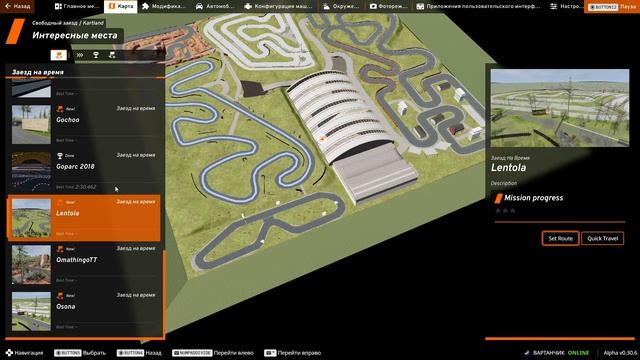Select the Lentola list entry
Screen dimensions: 640x360
click(84, 218)
